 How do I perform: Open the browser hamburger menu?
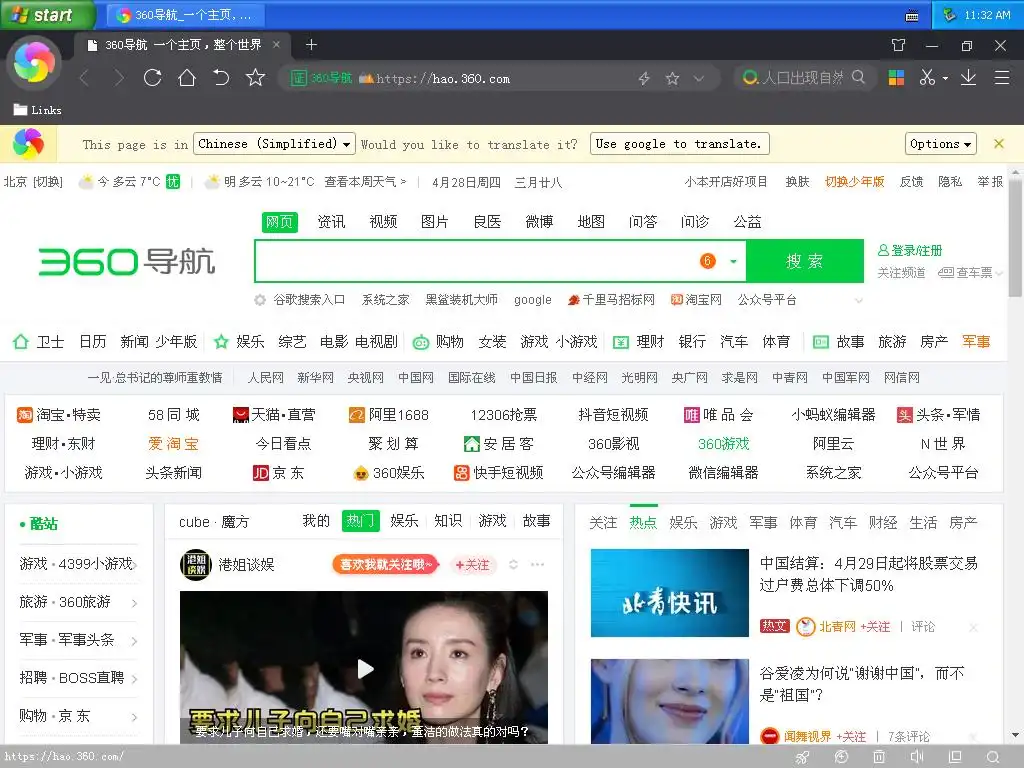tap(1002, 78)
